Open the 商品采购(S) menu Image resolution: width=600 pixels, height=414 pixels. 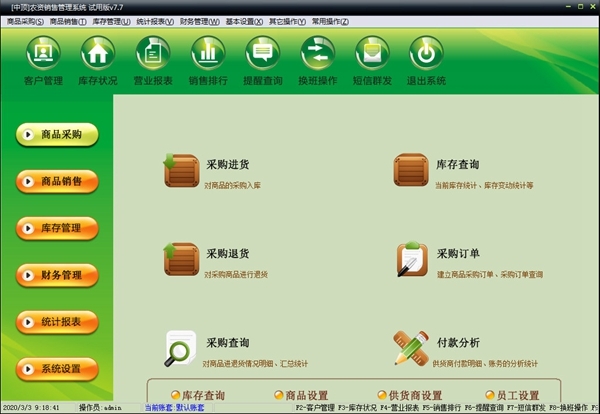(25, 22)
